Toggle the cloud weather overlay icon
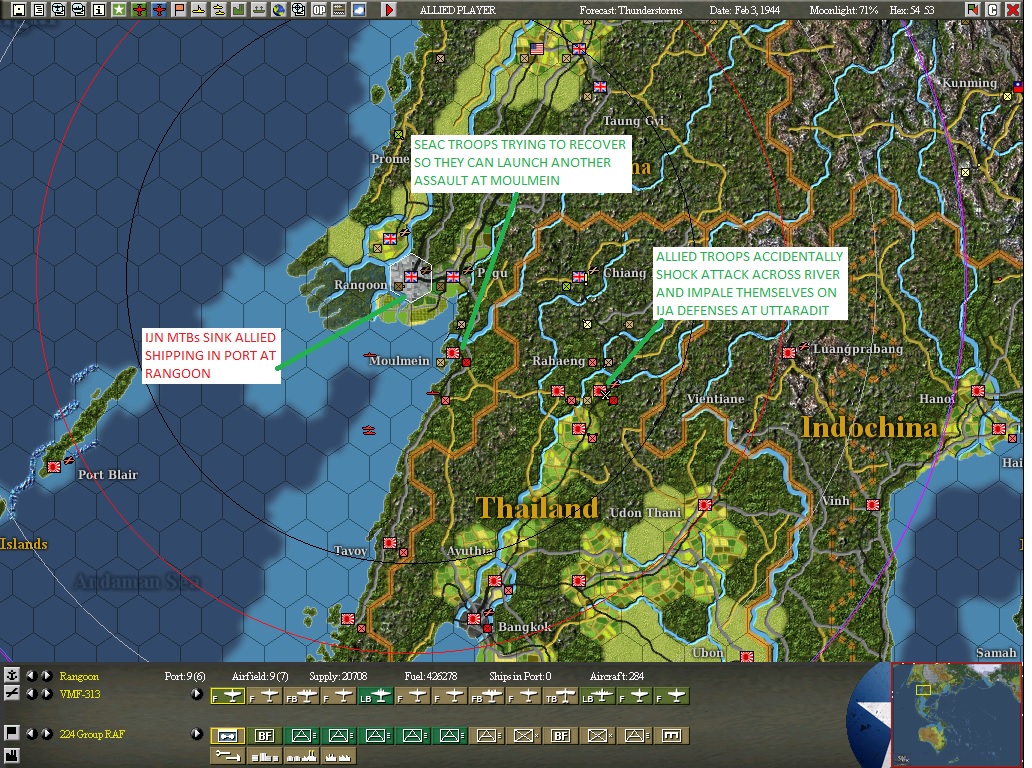1032x768 pixels. (x=359, y=10)
